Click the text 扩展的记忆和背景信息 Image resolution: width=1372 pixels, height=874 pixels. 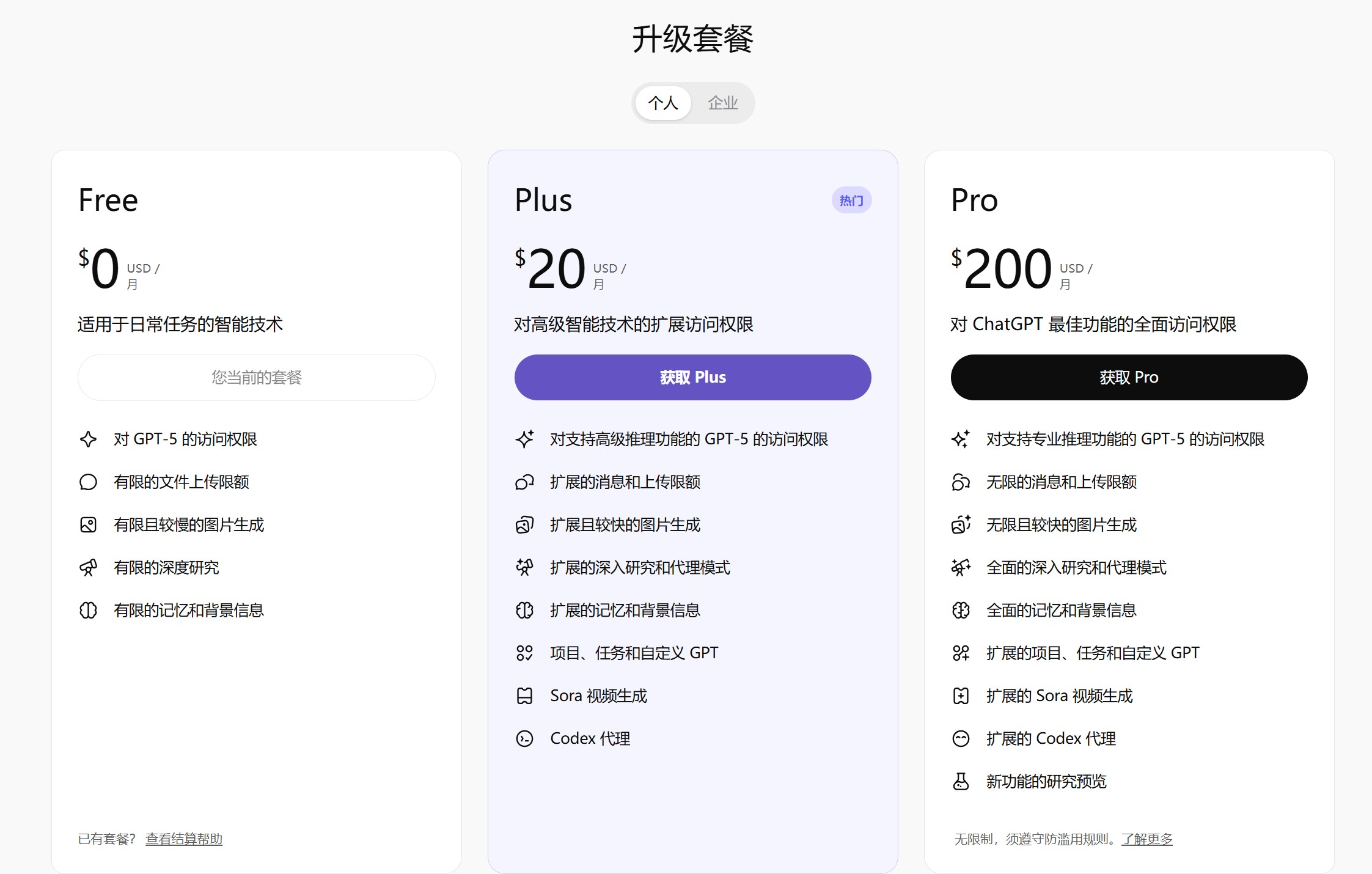point(625,610)
